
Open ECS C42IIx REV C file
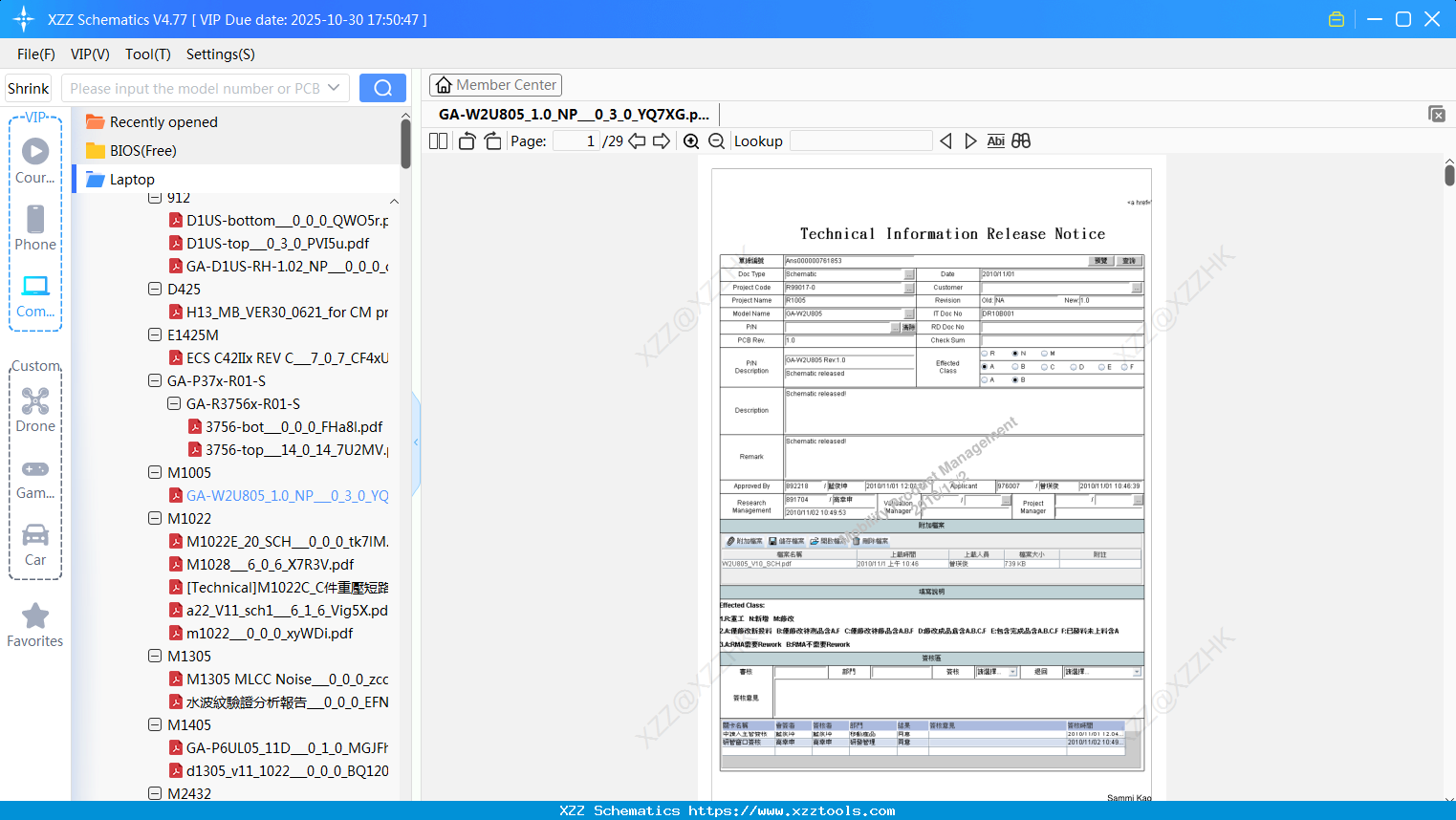click(279, 358)
